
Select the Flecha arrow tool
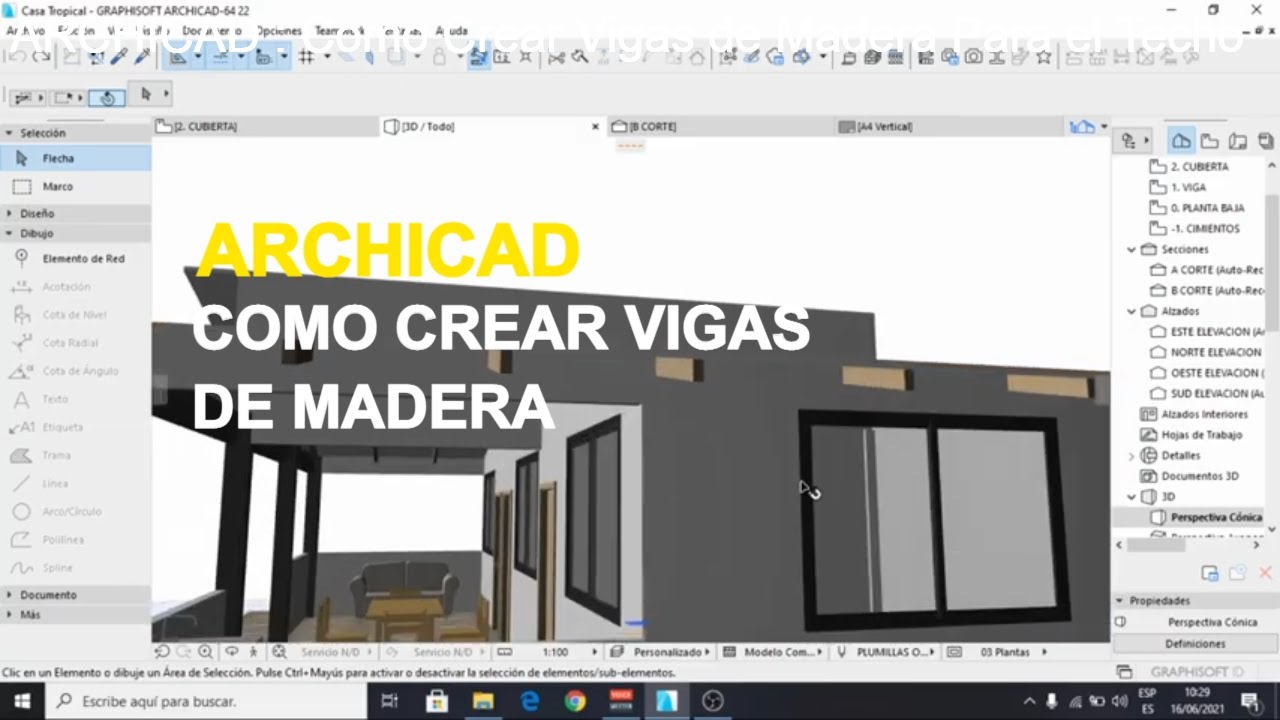pos(75,158)
